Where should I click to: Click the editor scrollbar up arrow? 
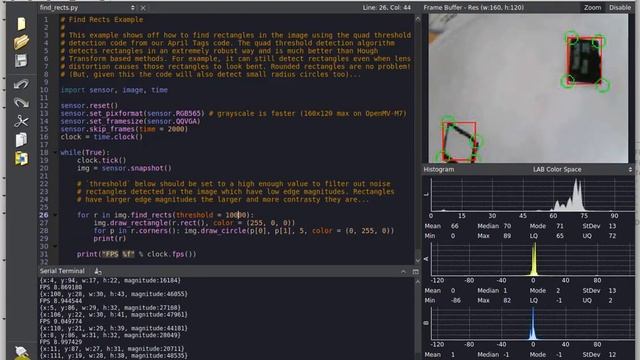[418, 19]
